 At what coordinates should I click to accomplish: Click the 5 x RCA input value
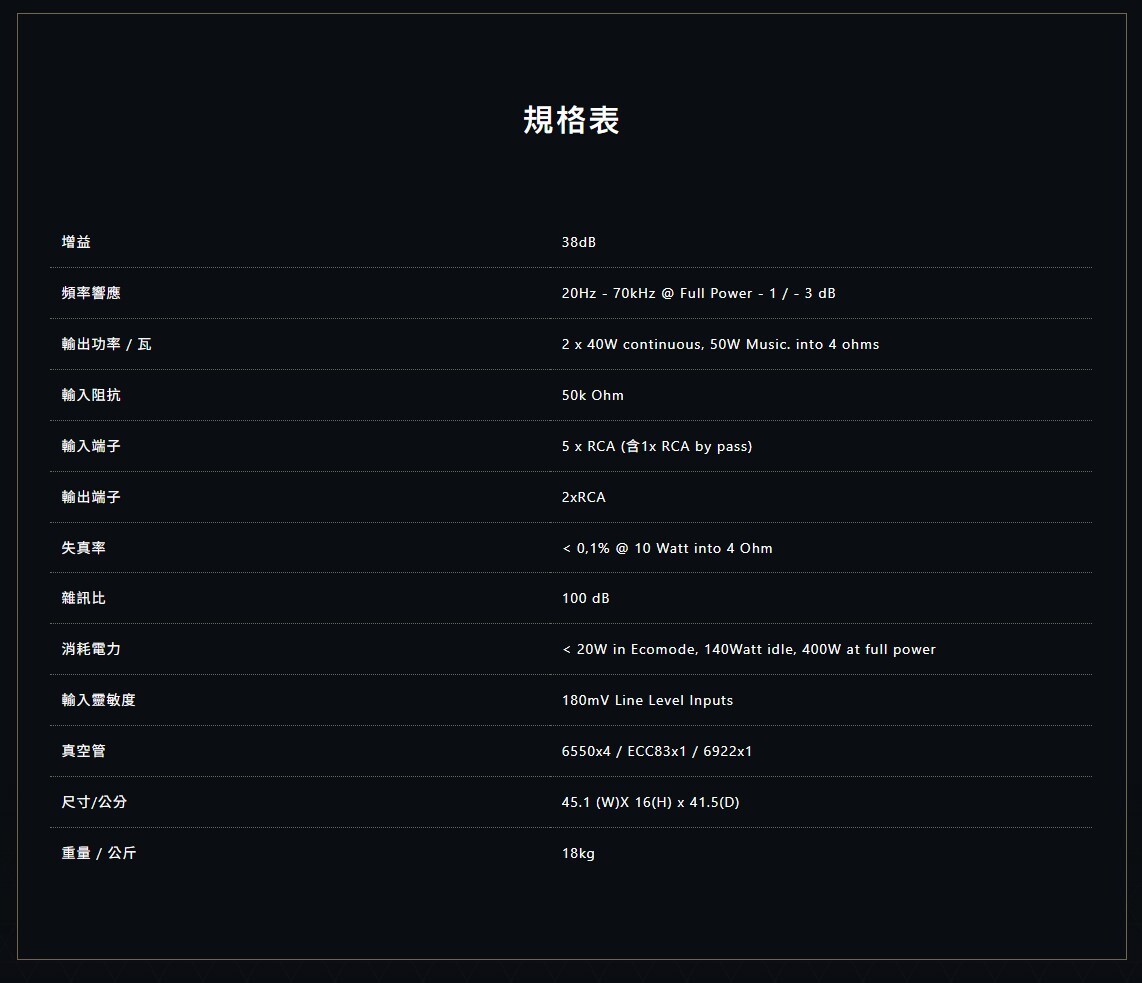(x=657, y=446)
